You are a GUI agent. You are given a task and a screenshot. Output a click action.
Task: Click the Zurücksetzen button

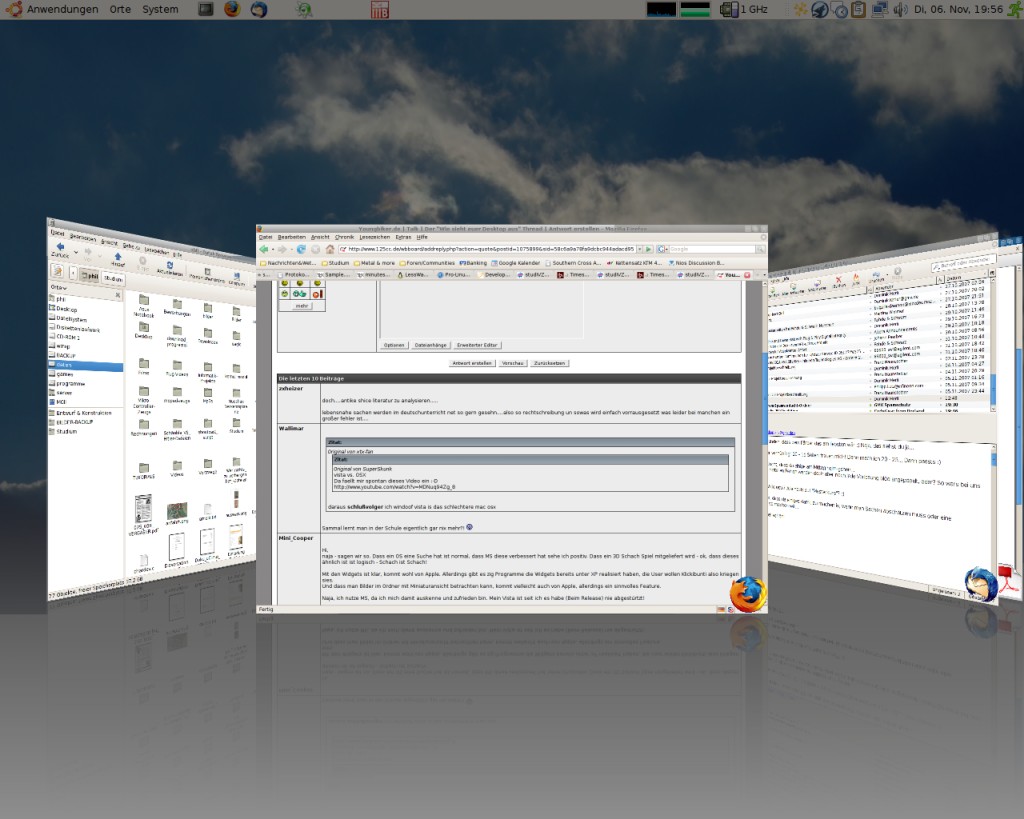pyautogui.click(x=549, y=363)
